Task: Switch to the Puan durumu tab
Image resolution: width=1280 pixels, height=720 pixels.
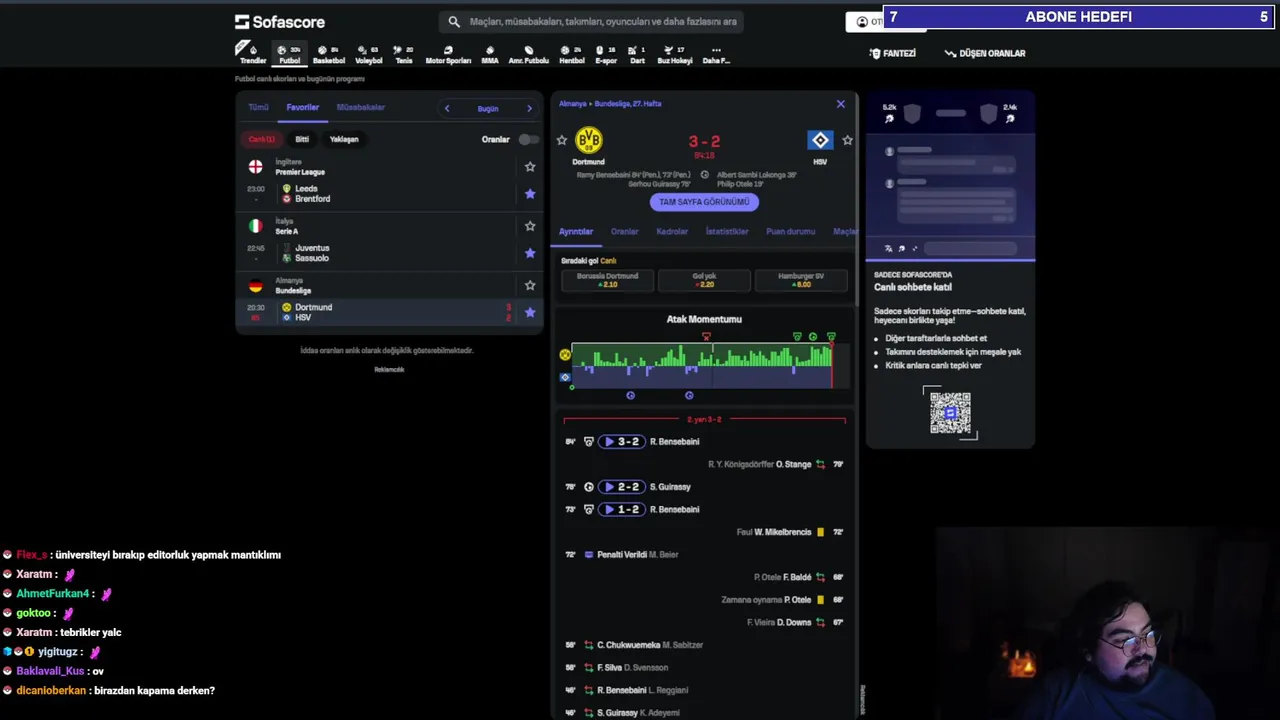Action: tap(791, 232)
